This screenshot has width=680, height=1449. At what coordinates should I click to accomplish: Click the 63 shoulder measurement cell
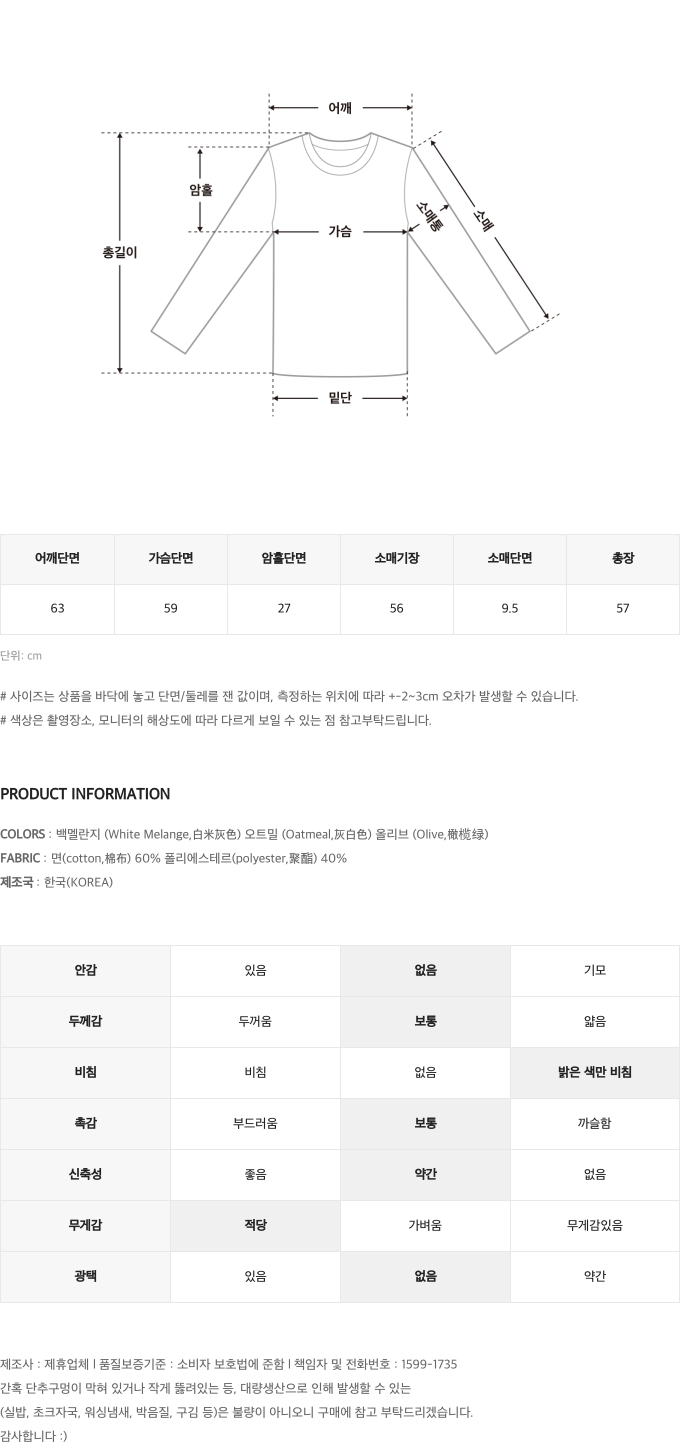(57, 609)
